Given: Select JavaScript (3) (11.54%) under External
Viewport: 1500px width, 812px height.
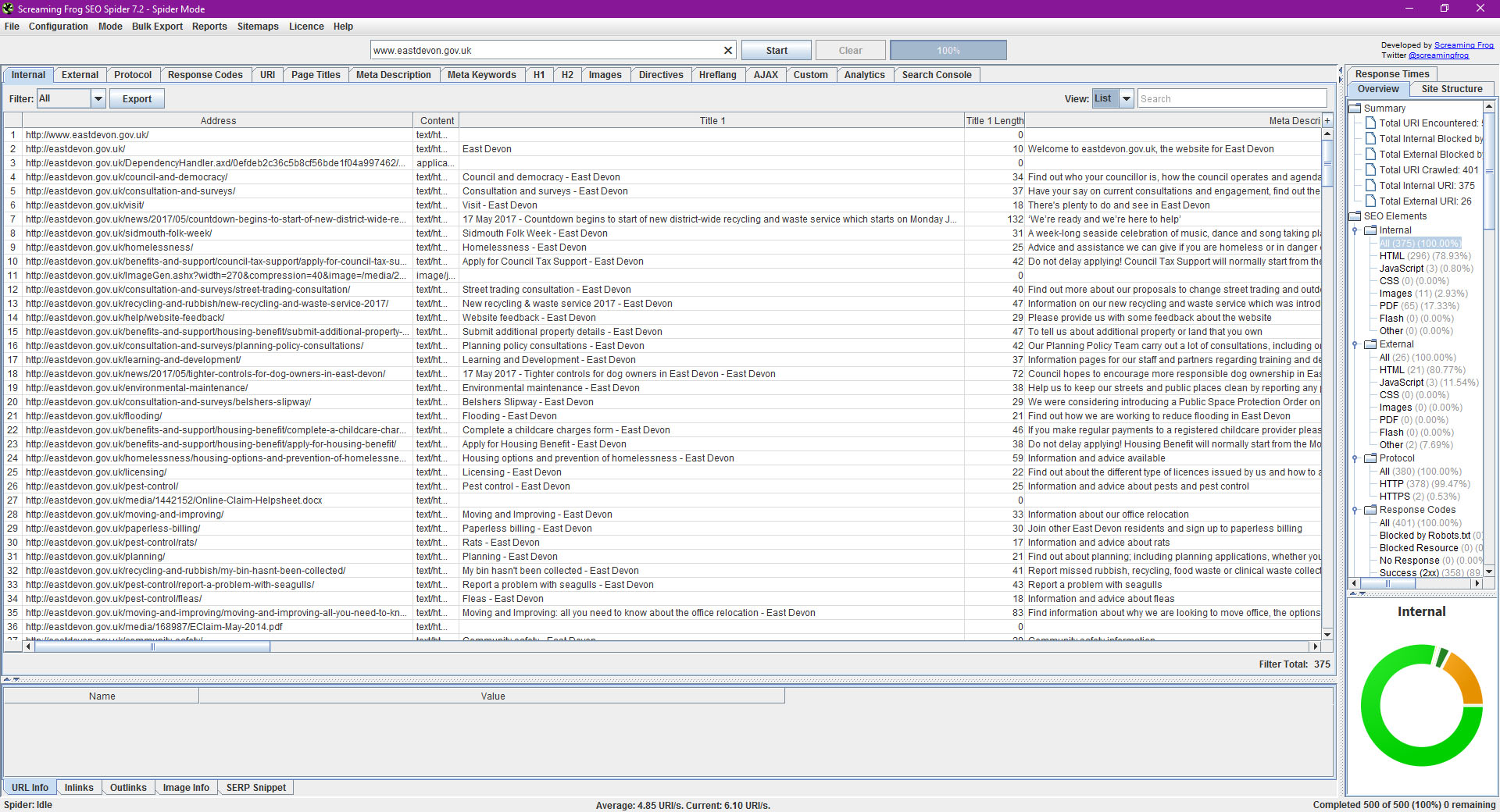Looking at the screenshot, I should click(x=1429, y=383).
